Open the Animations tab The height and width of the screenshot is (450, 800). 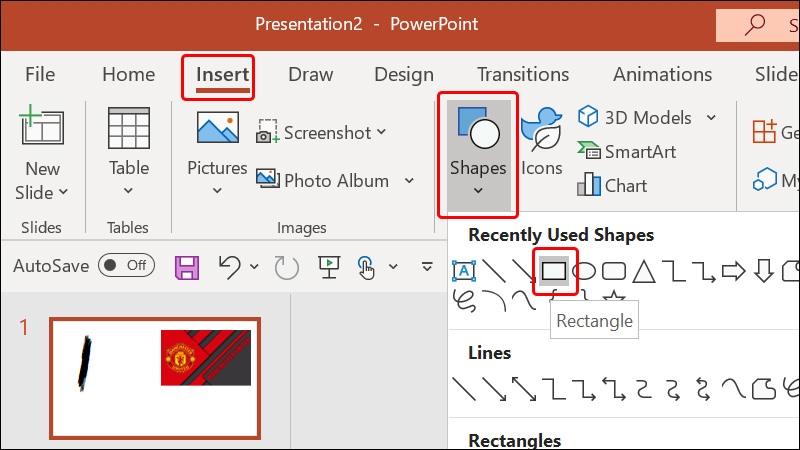(662, 74)
